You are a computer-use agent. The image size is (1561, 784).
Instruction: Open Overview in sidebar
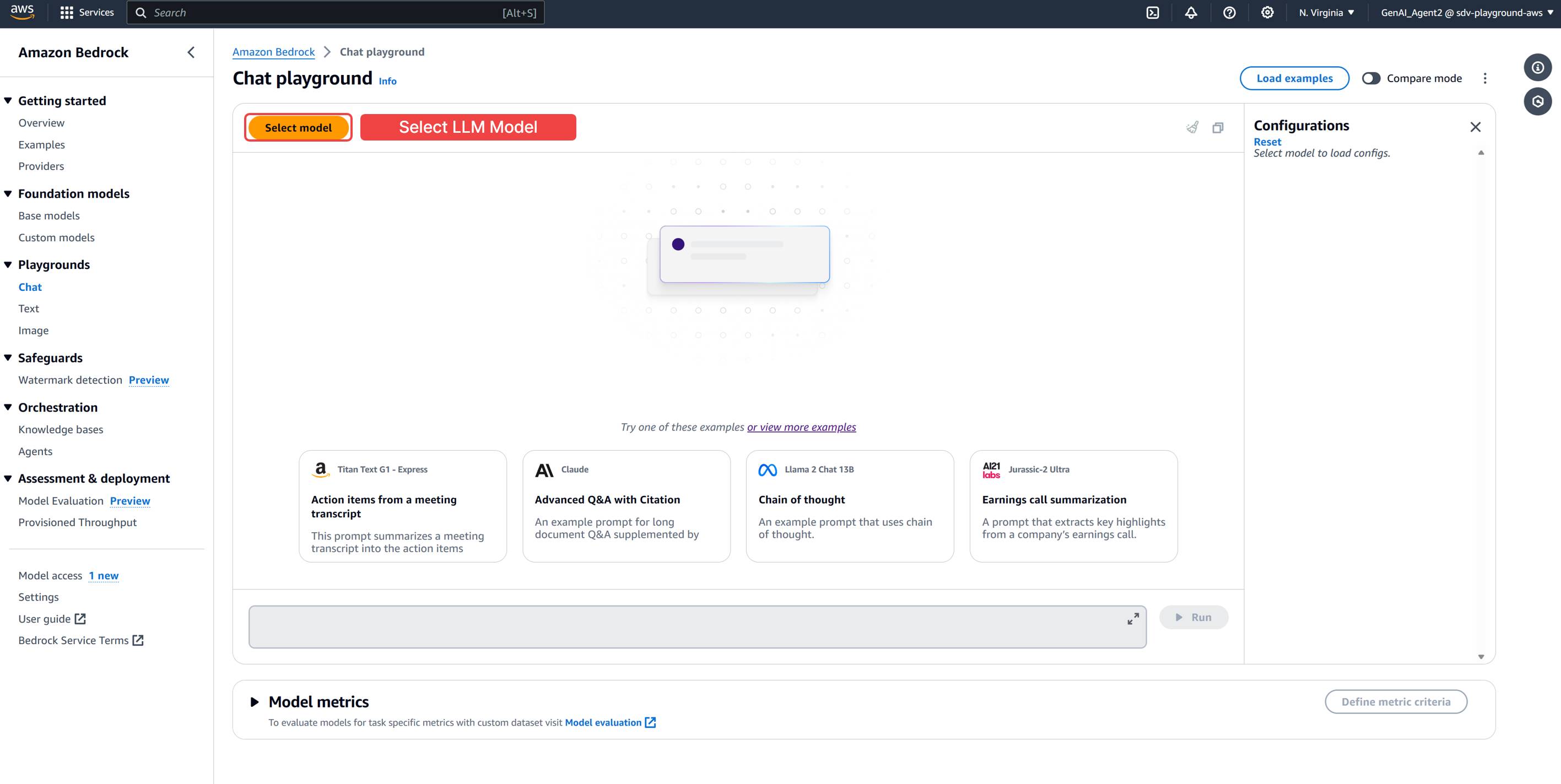41,123
